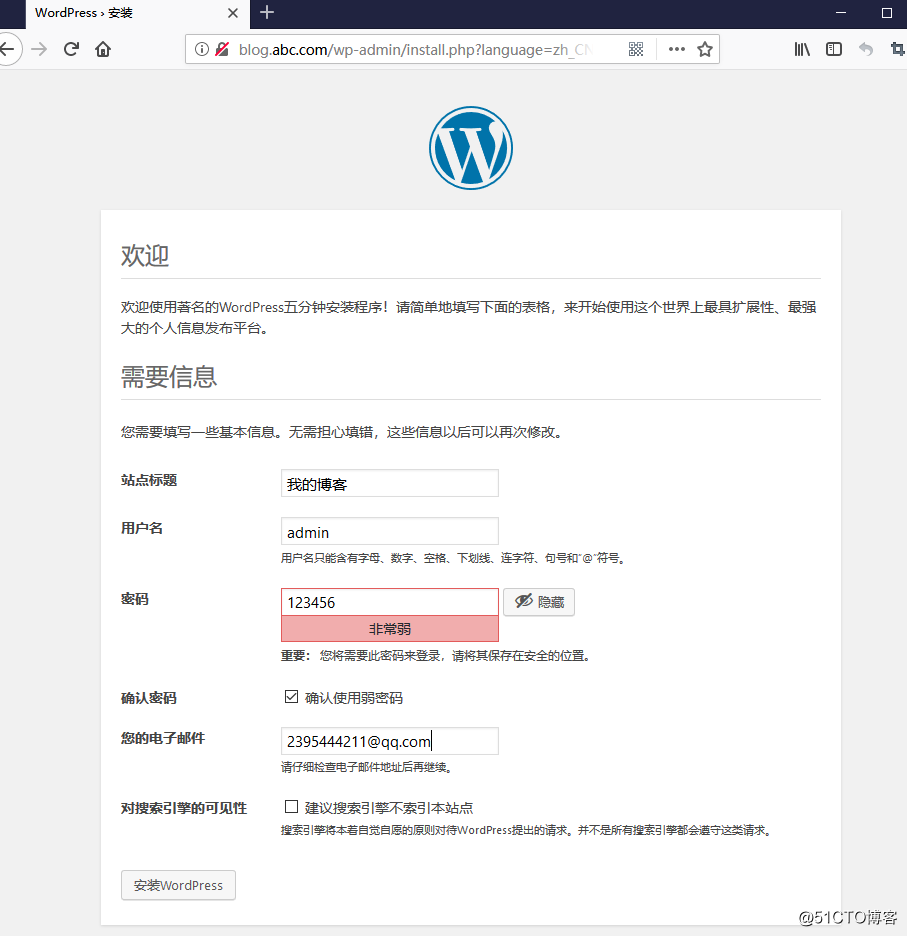Close the WordPress 安装 tab
Screen dimensions: 907x936
pyautogui.click(x=233, y=13)
